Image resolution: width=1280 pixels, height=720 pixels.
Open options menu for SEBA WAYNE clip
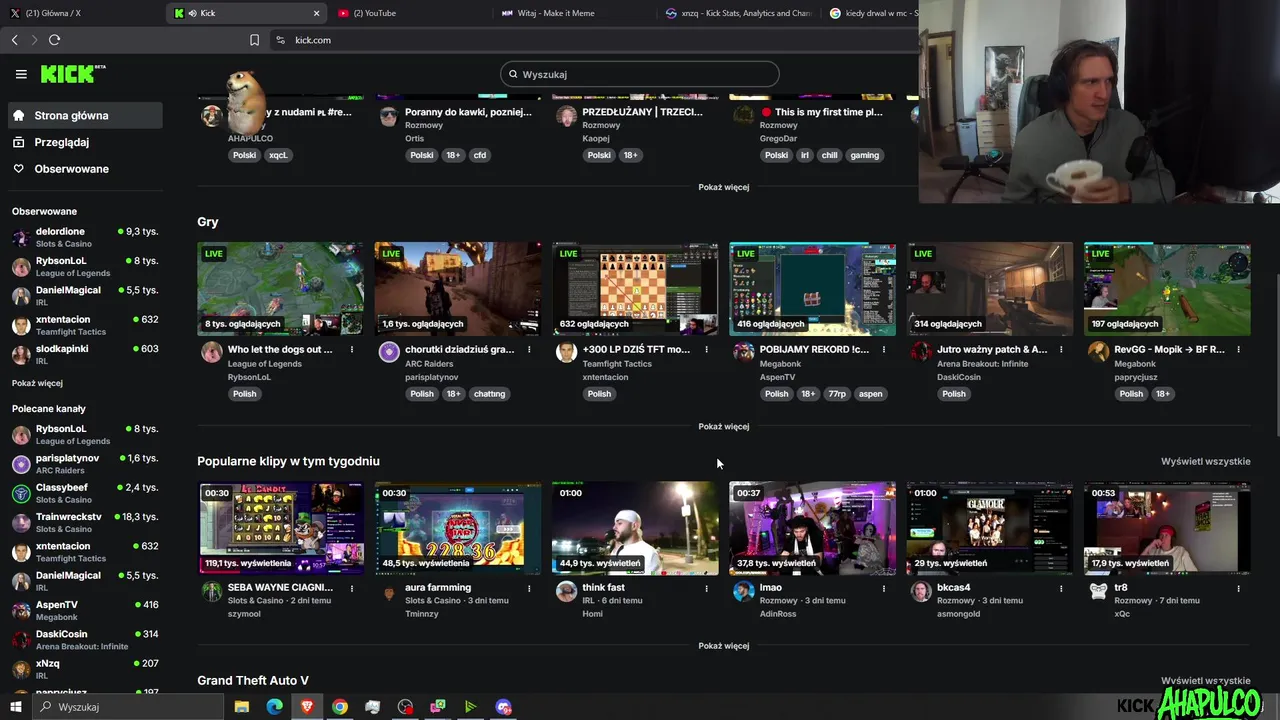click(x=352, y=589)
